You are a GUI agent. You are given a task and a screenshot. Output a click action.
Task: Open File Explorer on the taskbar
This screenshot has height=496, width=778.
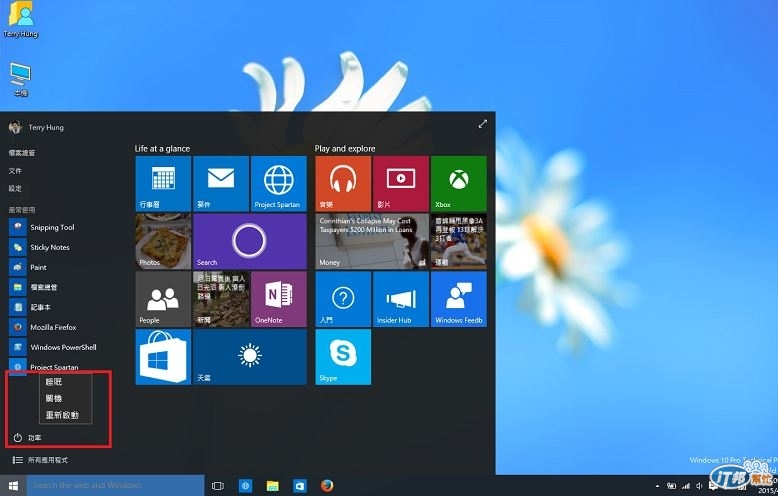point(272,486)
